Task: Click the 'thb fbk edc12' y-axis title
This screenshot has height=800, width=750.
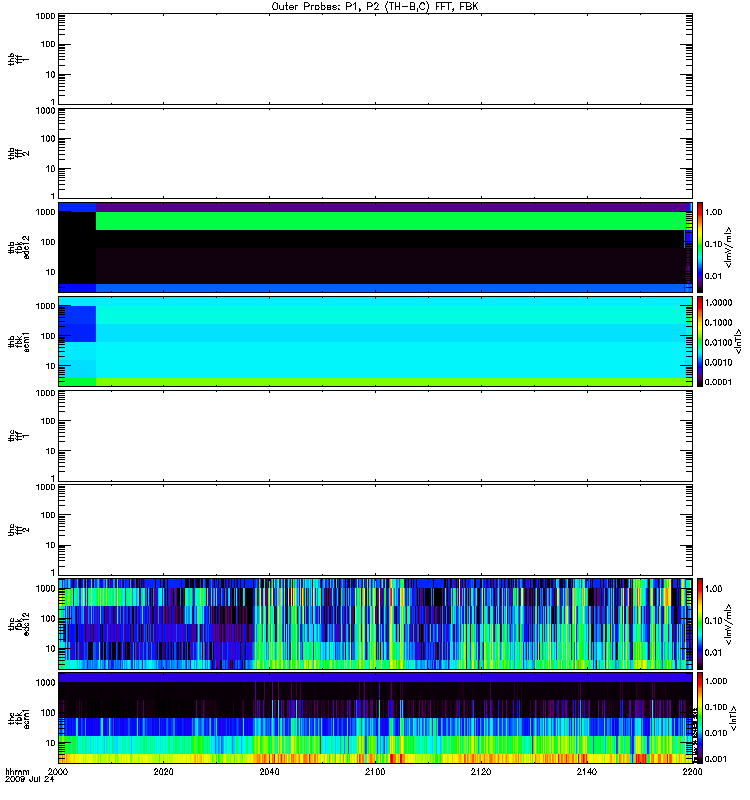Action: (x=18, y=247)
